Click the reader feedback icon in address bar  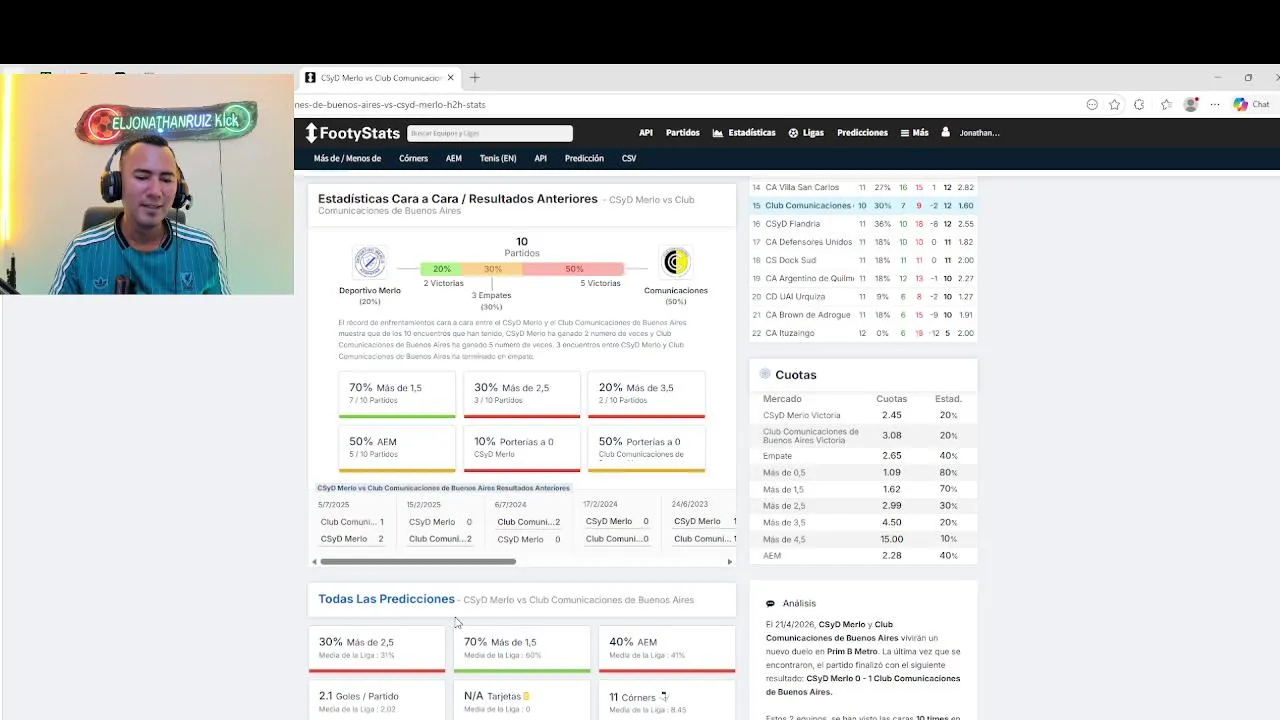pos(1092,104)
